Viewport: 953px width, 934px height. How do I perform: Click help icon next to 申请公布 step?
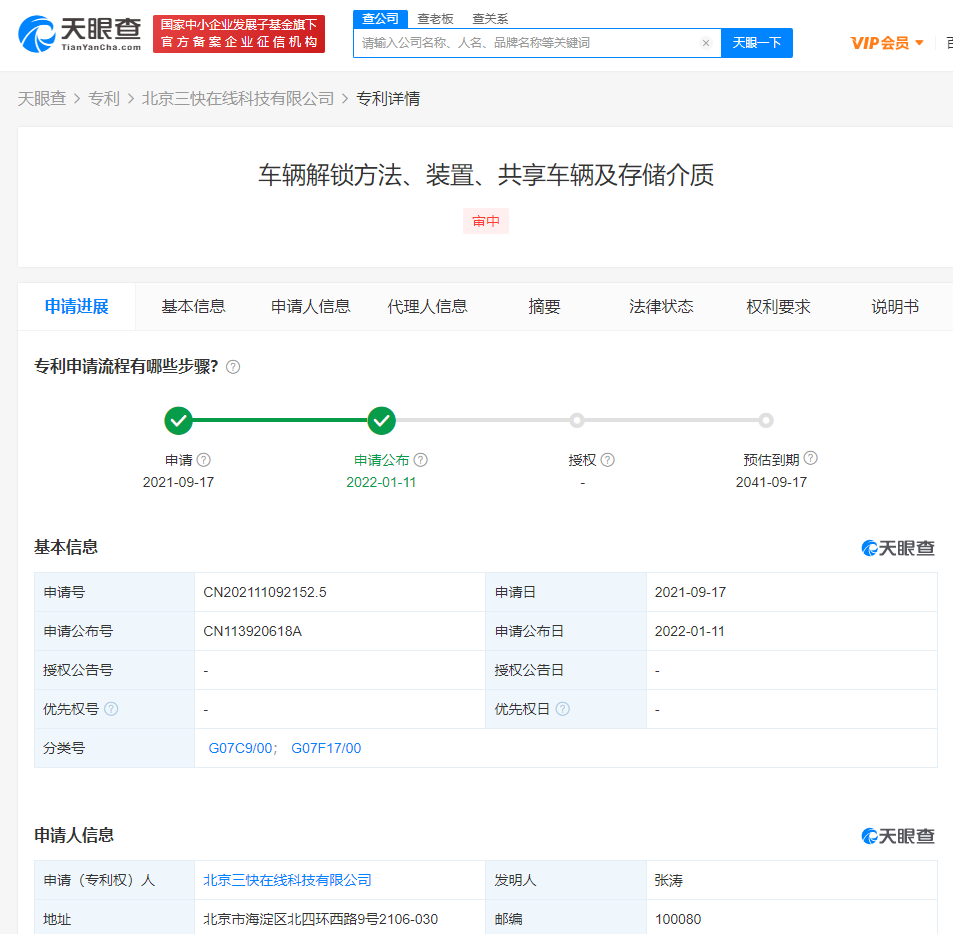[421, 460]
